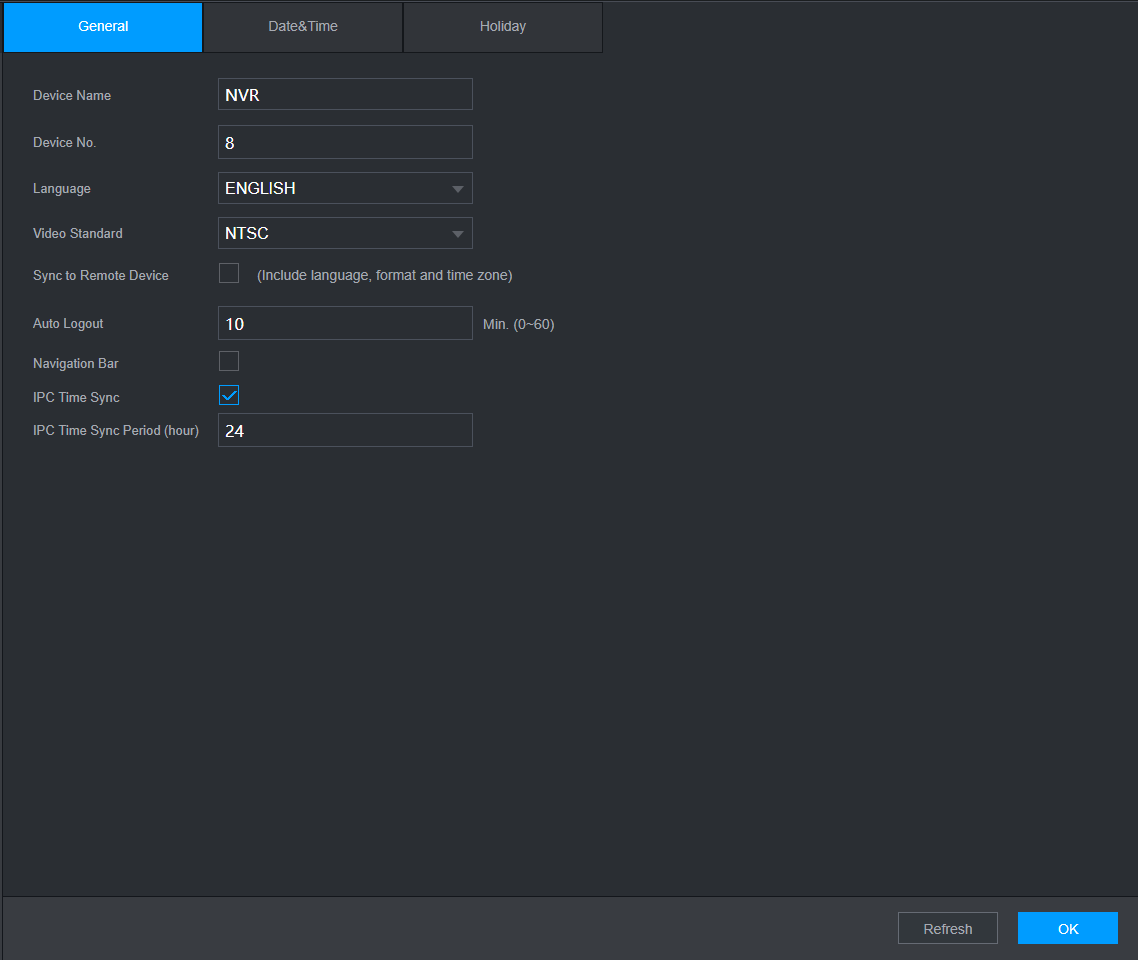Click the Video Standard dropdown arrow

[x=457, y=234]
